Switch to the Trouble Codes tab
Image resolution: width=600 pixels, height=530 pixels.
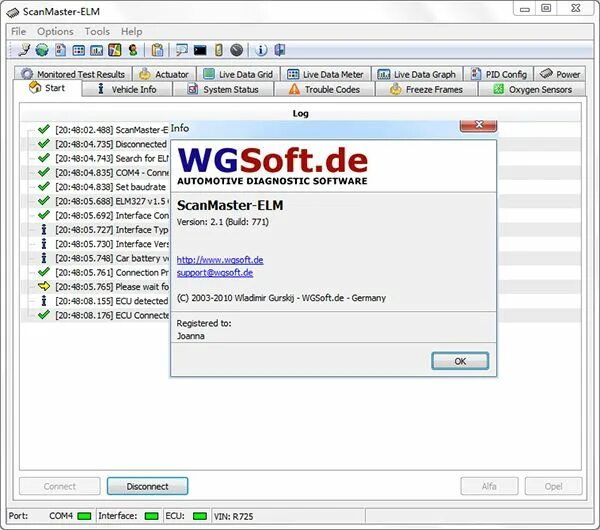click(324, 89)
